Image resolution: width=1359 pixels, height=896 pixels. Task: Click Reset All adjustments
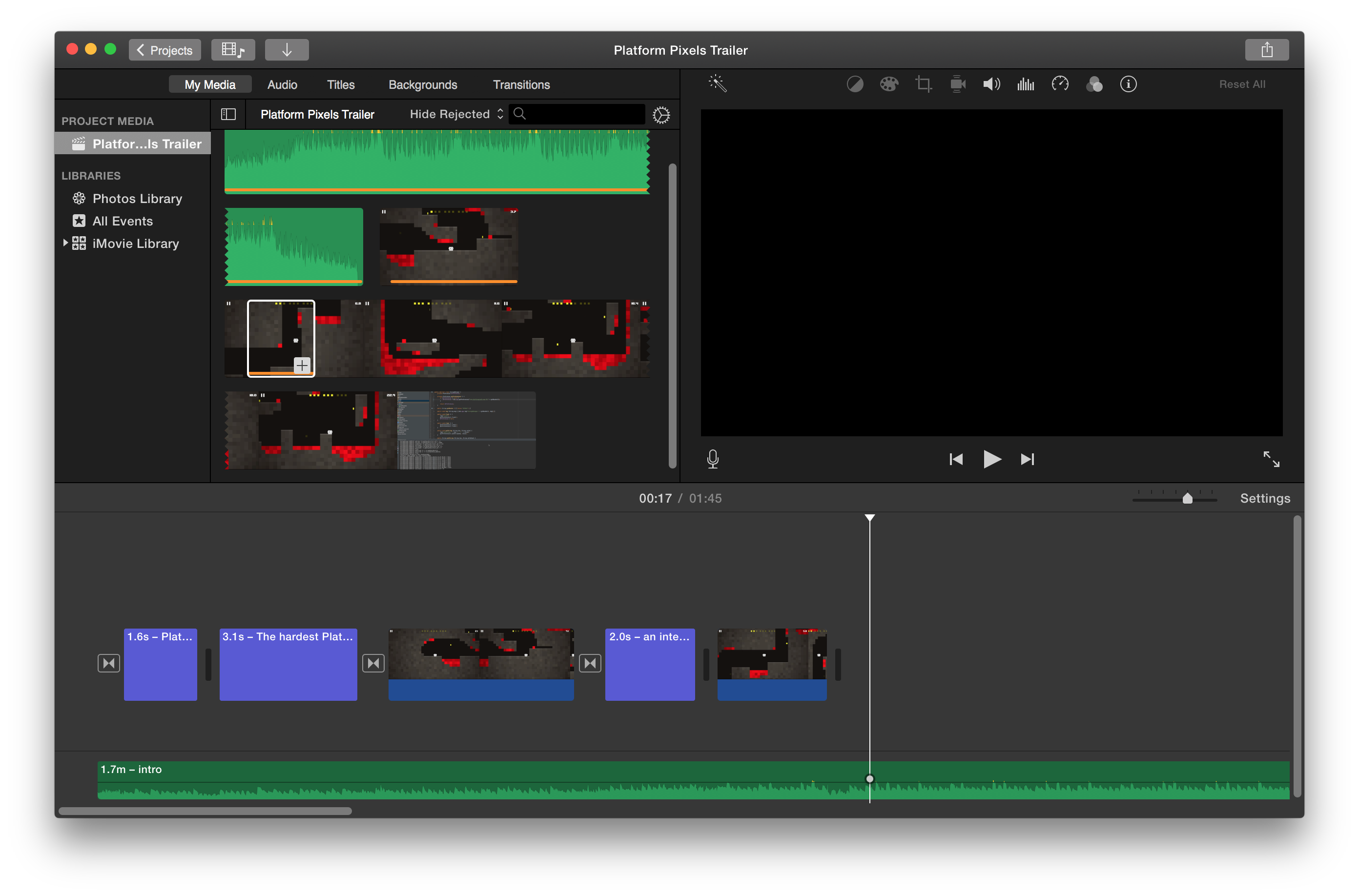coord(1242,84)
